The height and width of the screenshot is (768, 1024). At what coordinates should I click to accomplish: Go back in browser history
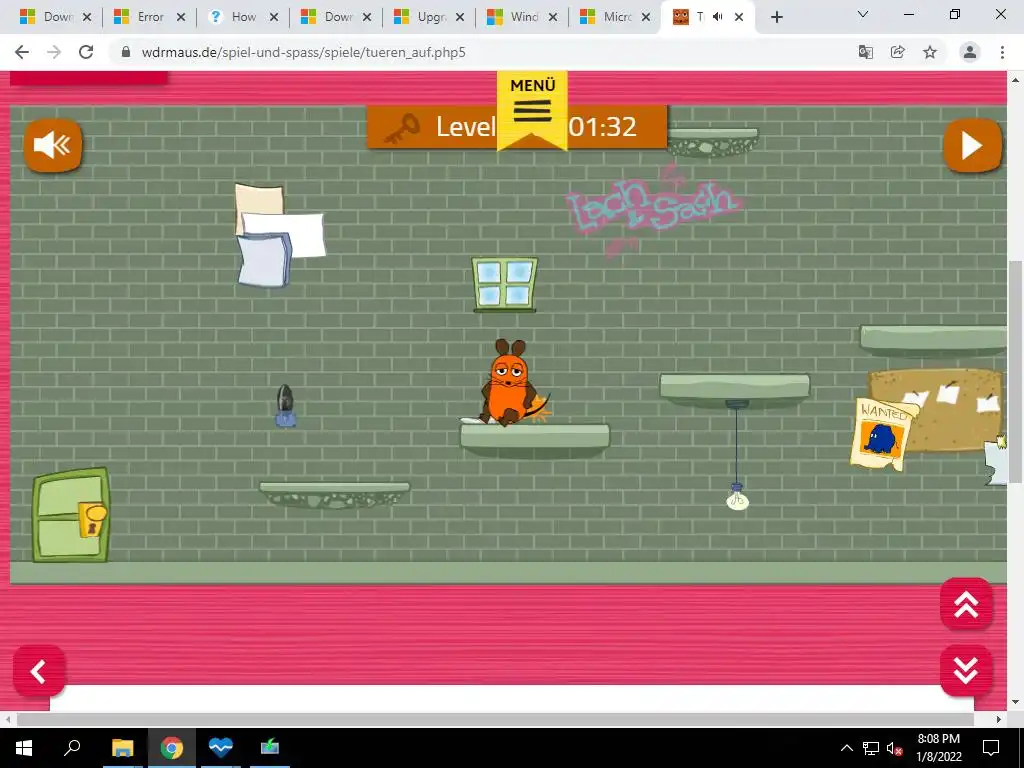pyautogui.click(x=22, y=52)
